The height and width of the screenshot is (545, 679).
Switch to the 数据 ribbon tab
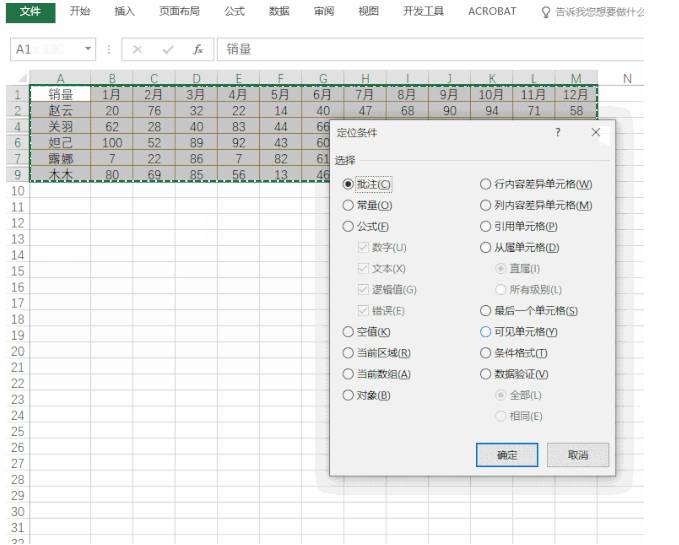tap(279, 12)
